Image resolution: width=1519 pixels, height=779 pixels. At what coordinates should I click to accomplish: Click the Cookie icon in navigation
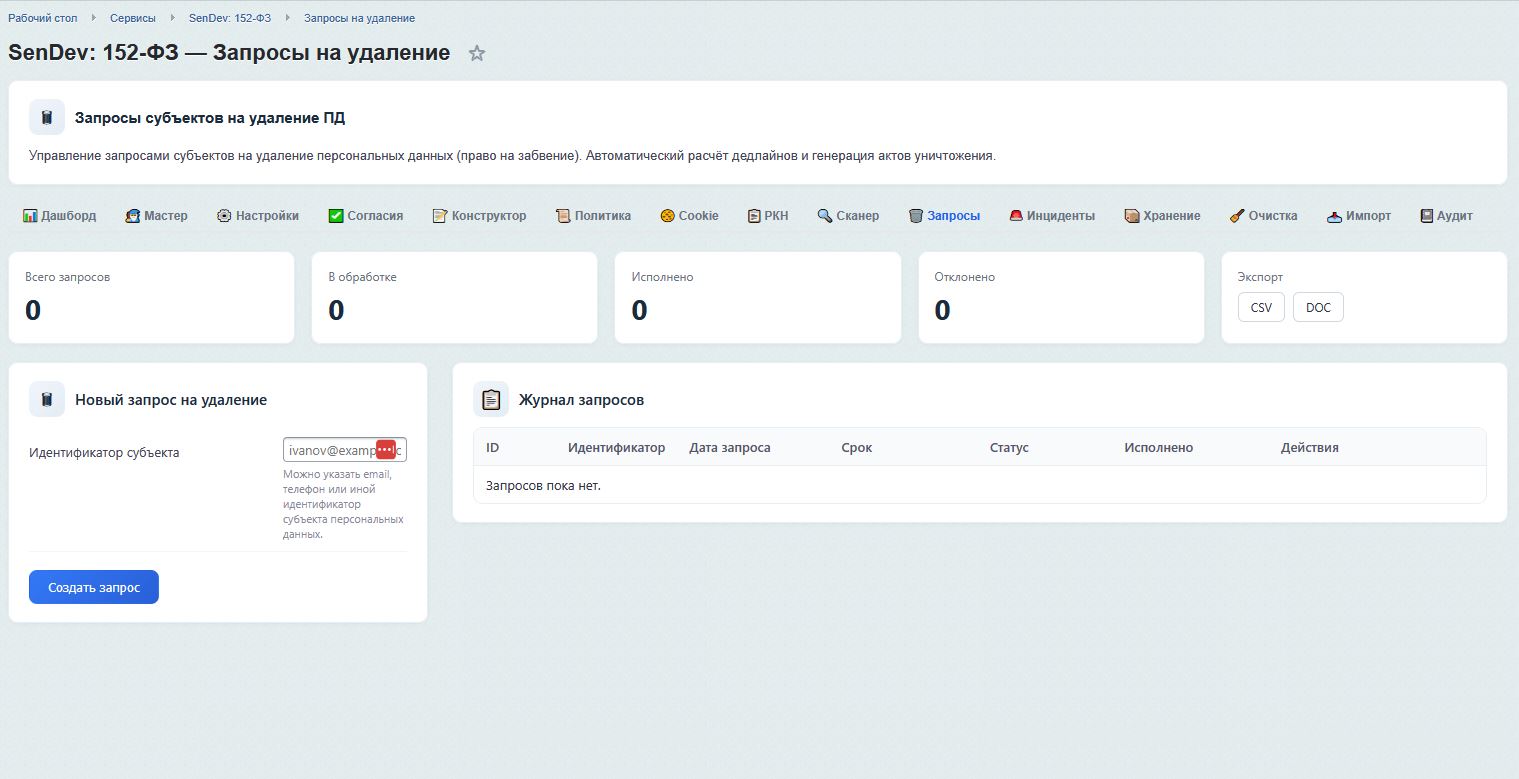[667, 216]
